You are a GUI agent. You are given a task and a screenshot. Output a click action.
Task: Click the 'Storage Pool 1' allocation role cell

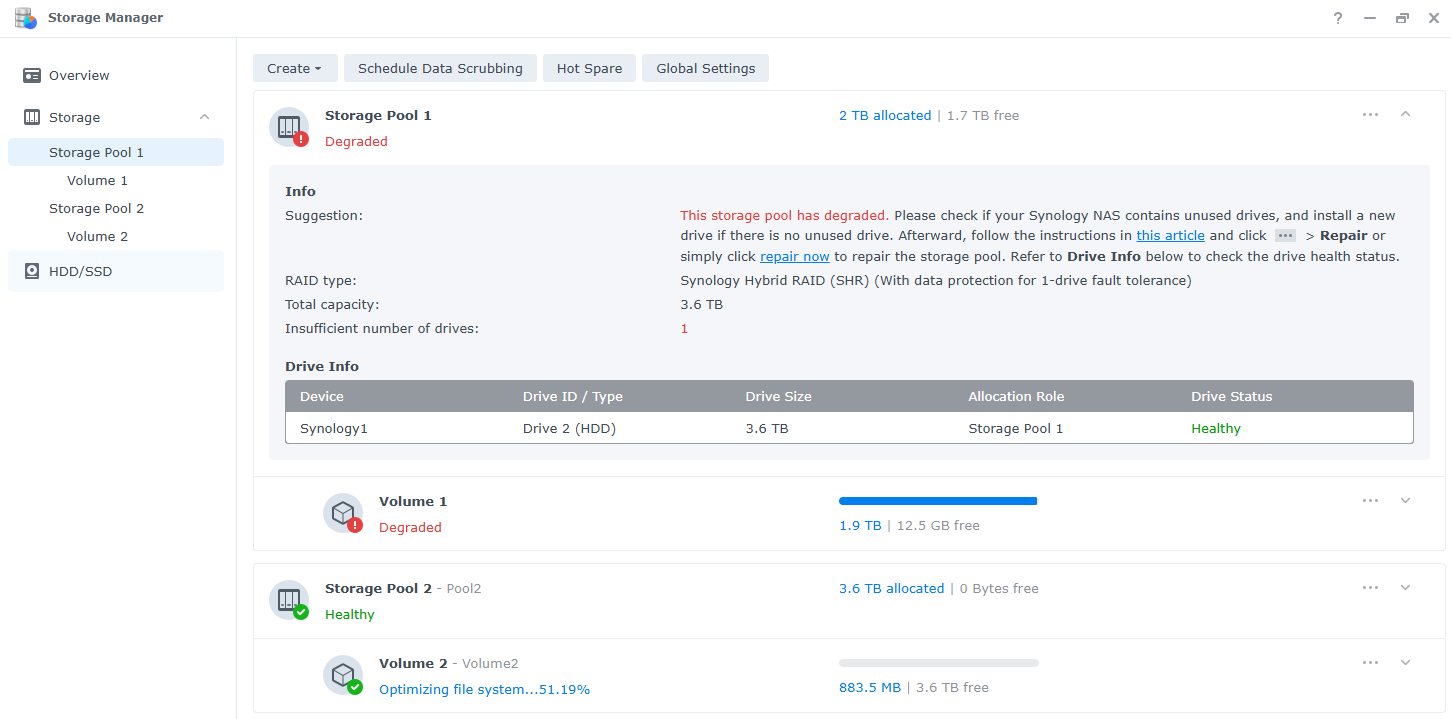click(x=1015, y=428)
